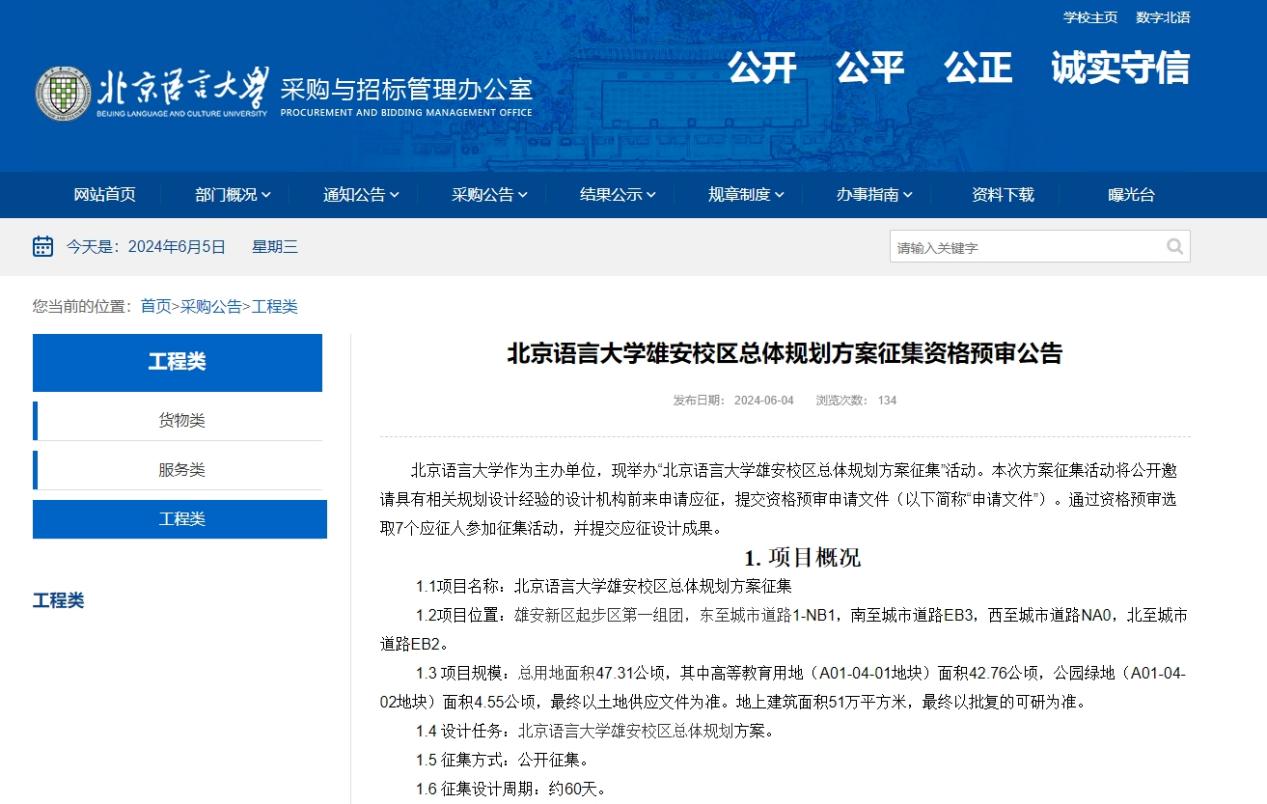Viewport: 1267px width, 804px height.
Task: Click the line 1.5 征集方式：公开征集
Action: point(502,760)
